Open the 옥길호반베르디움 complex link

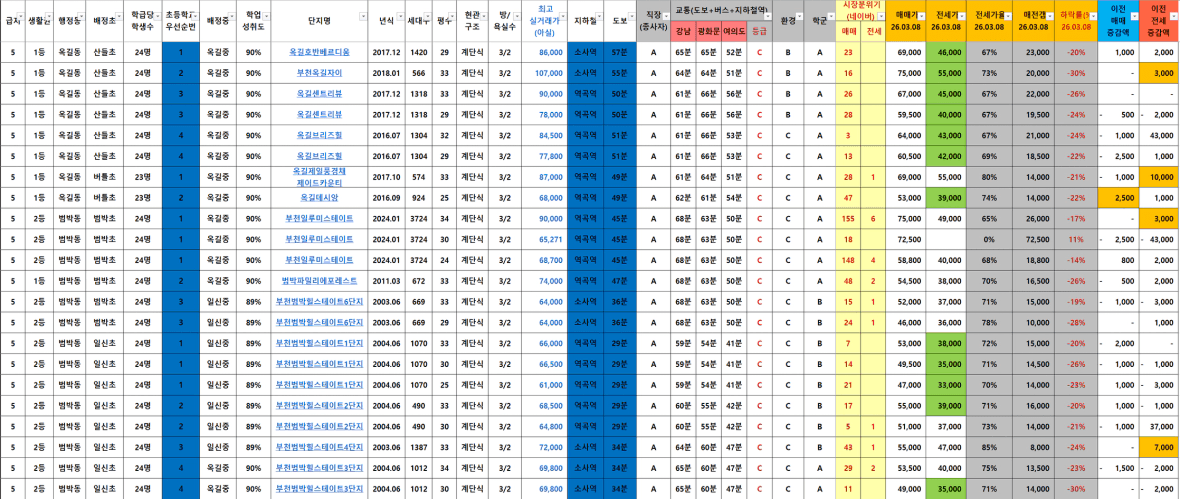tap(319, 53)
